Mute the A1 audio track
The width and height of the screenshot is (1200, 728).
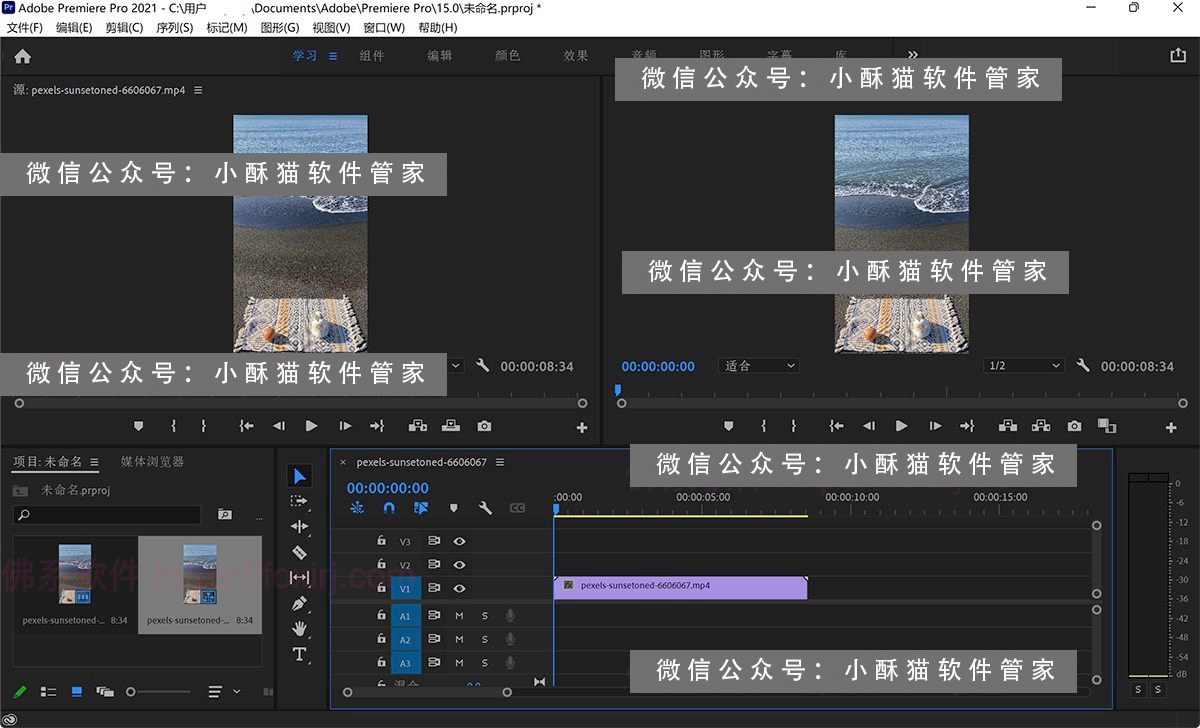tap(459, 615)
